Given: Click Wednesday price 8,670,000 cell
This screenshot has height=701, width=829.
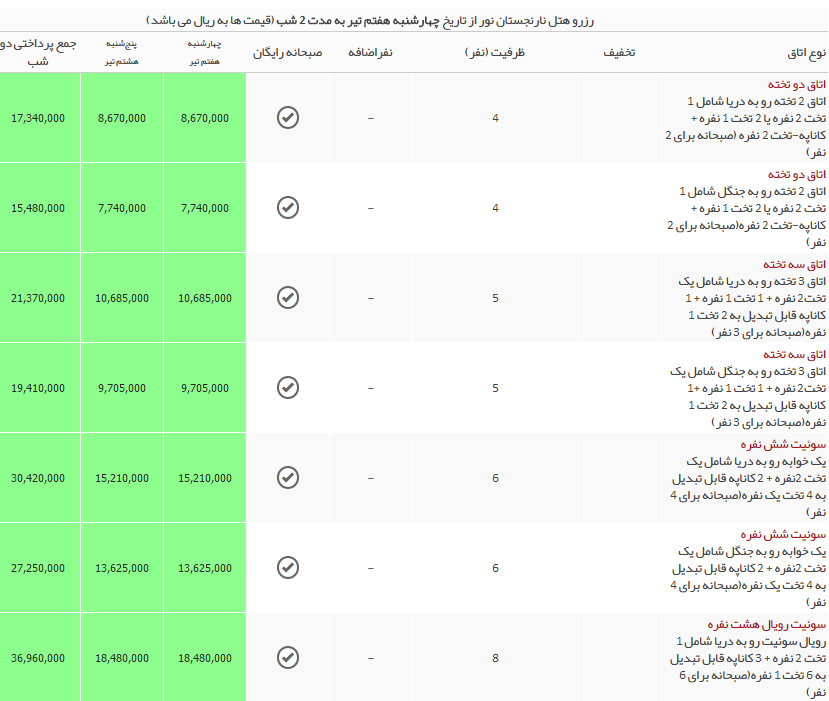Looking at the screenshot, I should (x=205, y=117).
